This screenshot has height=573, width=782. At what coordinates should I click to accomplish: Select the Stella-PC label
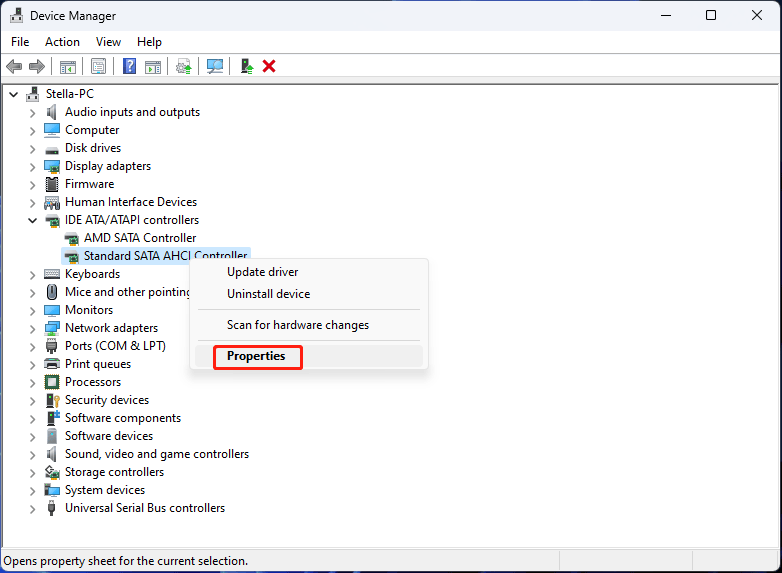pos(69,94)
